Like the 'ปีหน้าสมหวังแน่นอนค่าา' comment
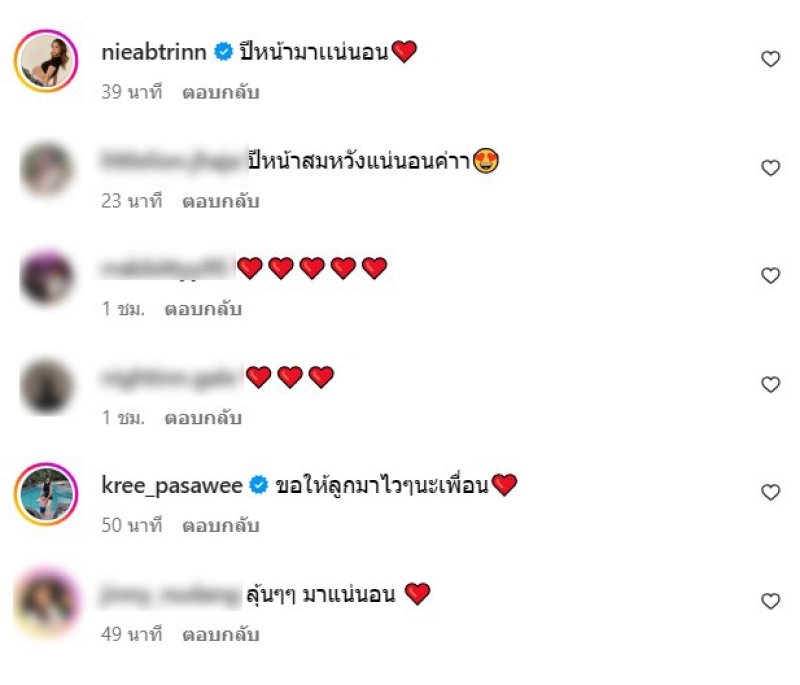This screenshot has width=800, height=685. 770,167
